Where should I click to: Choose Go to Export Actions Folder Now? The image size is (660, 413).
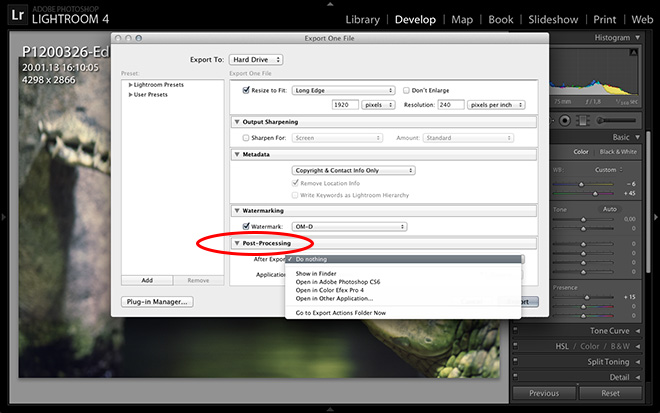coord(403,313)
